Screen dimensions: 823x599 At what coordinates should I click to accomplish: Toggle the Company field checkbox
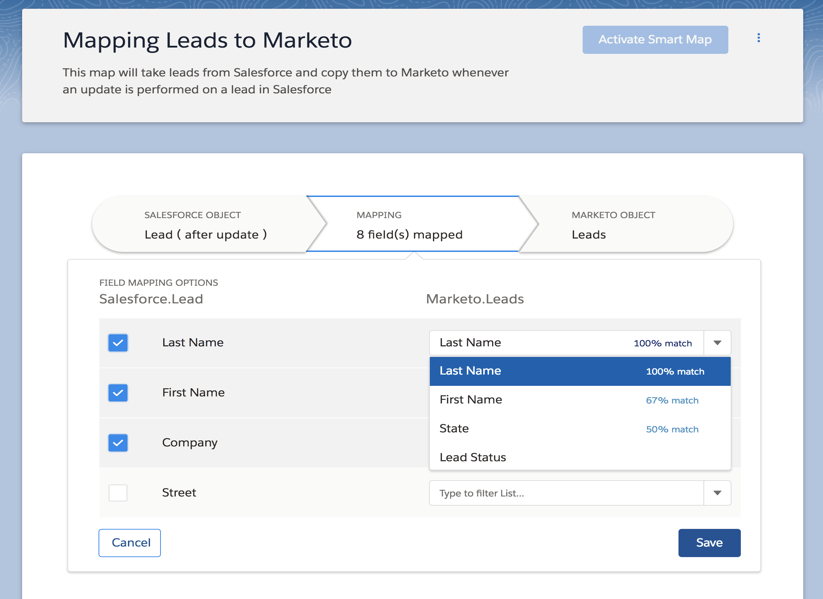118,443
